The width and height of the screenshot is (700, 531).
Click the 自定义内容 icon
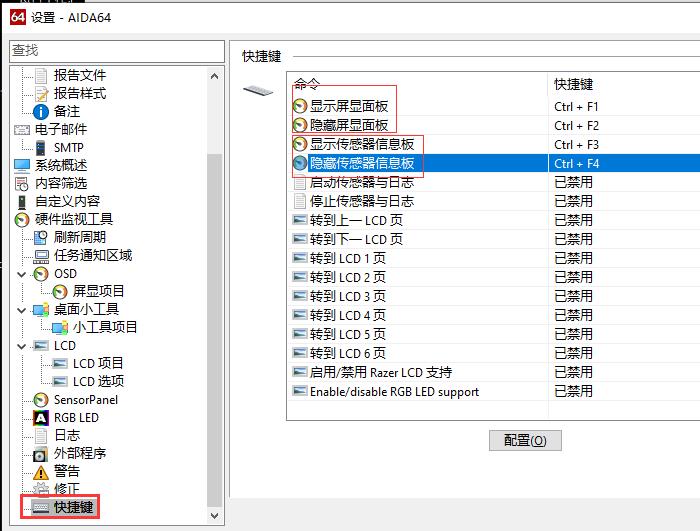coord(22,202)
